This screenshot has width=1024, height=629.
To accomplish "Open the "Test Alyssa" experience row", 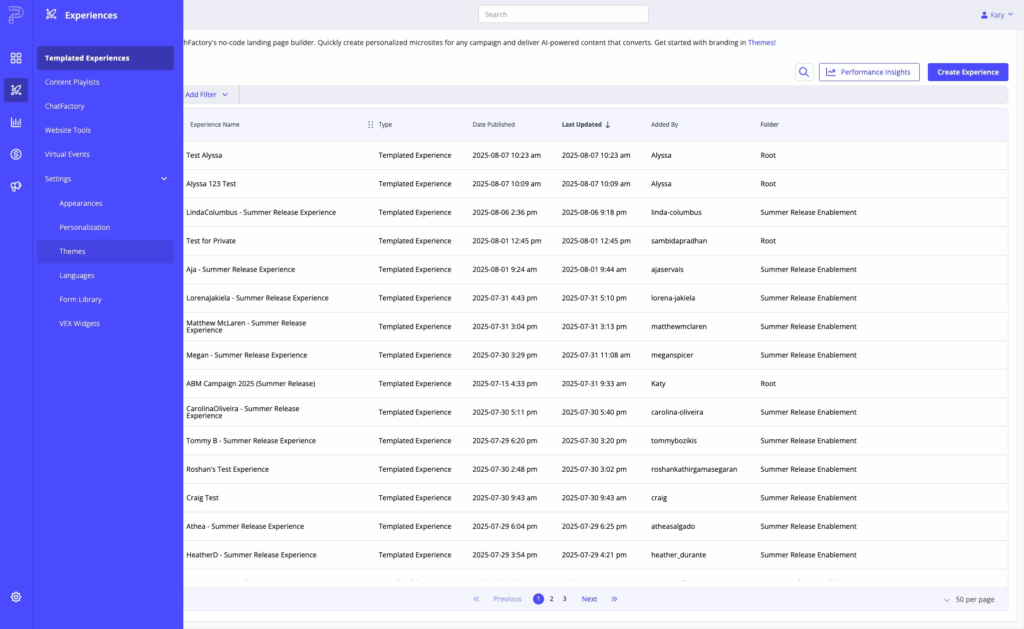I will 204,155.
